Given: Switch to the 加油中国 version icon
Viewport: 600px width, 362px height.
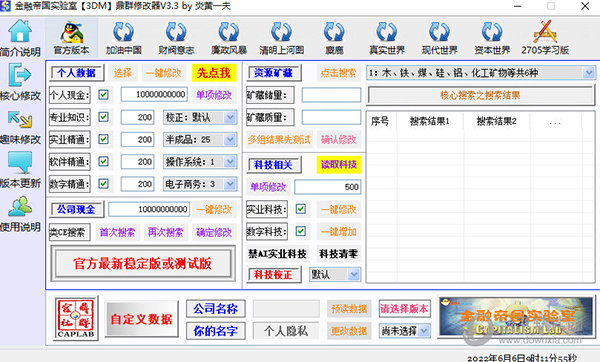Looking at the screenshot, I should click(x=124, y=32).
